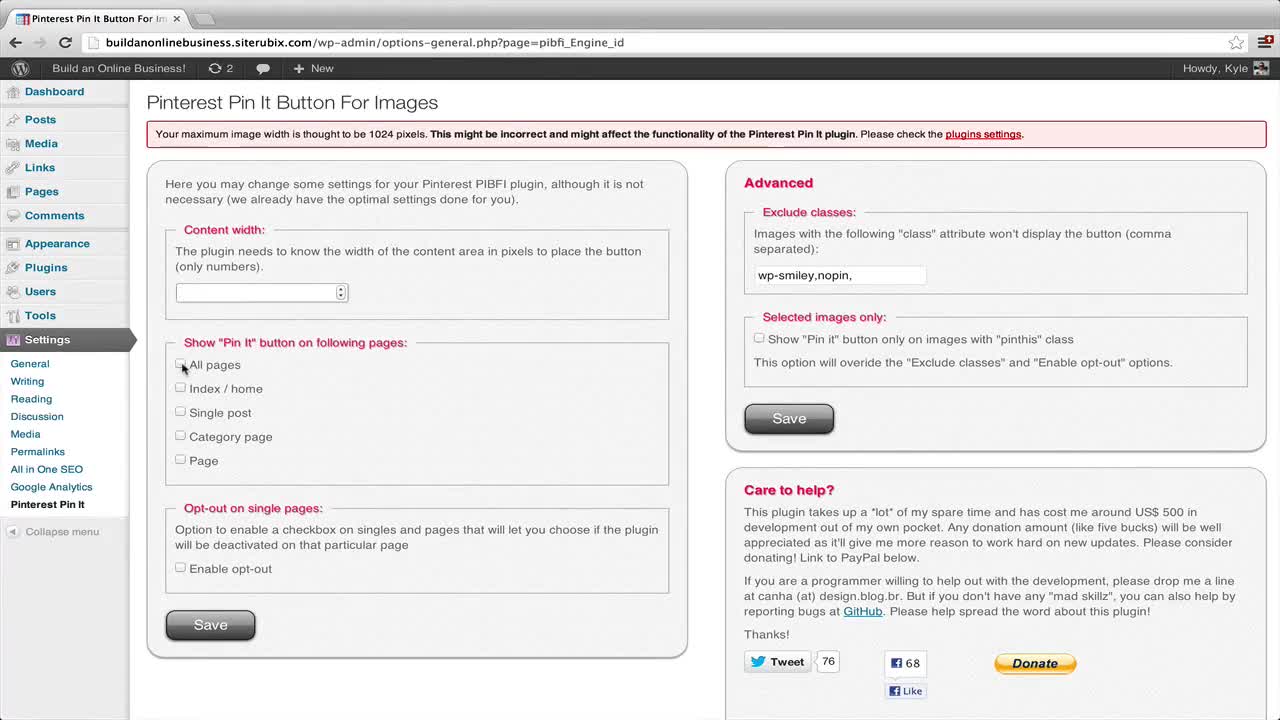The image size is (1280, 720).
Task: Click the Links sidebar icon
Action: point(13,168)
